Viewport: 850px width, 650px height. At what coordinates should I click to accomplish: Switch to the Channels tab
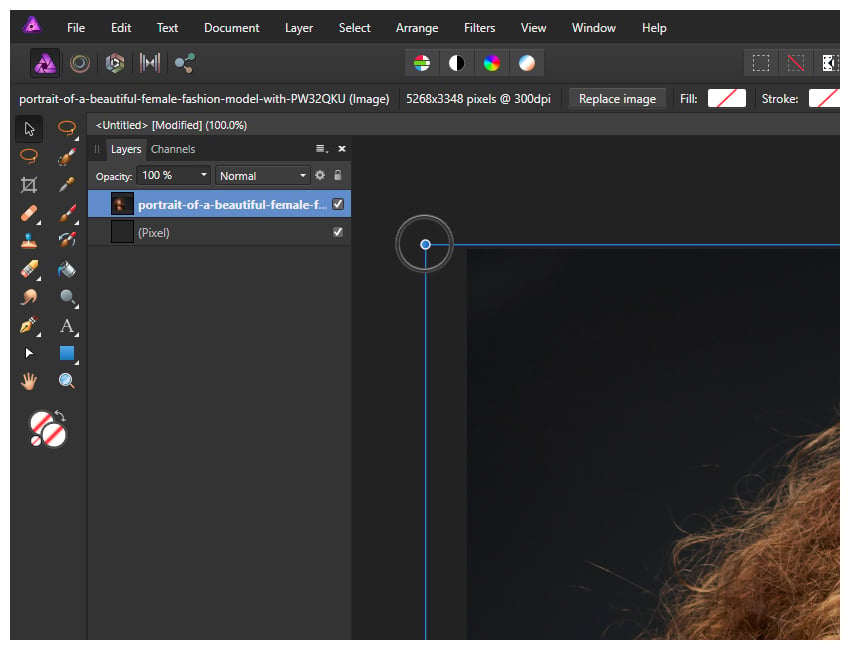coord(173,149)
